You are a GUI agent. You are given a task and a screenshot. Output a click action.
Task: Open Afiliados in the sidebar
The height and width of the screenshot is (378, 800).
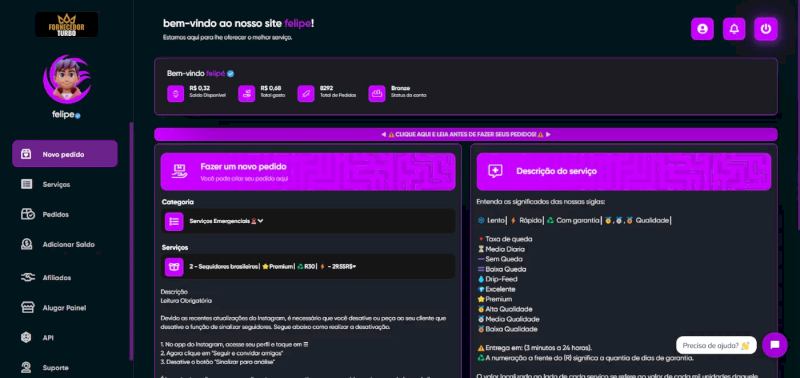pyautogui.click(x=57, y=278)
